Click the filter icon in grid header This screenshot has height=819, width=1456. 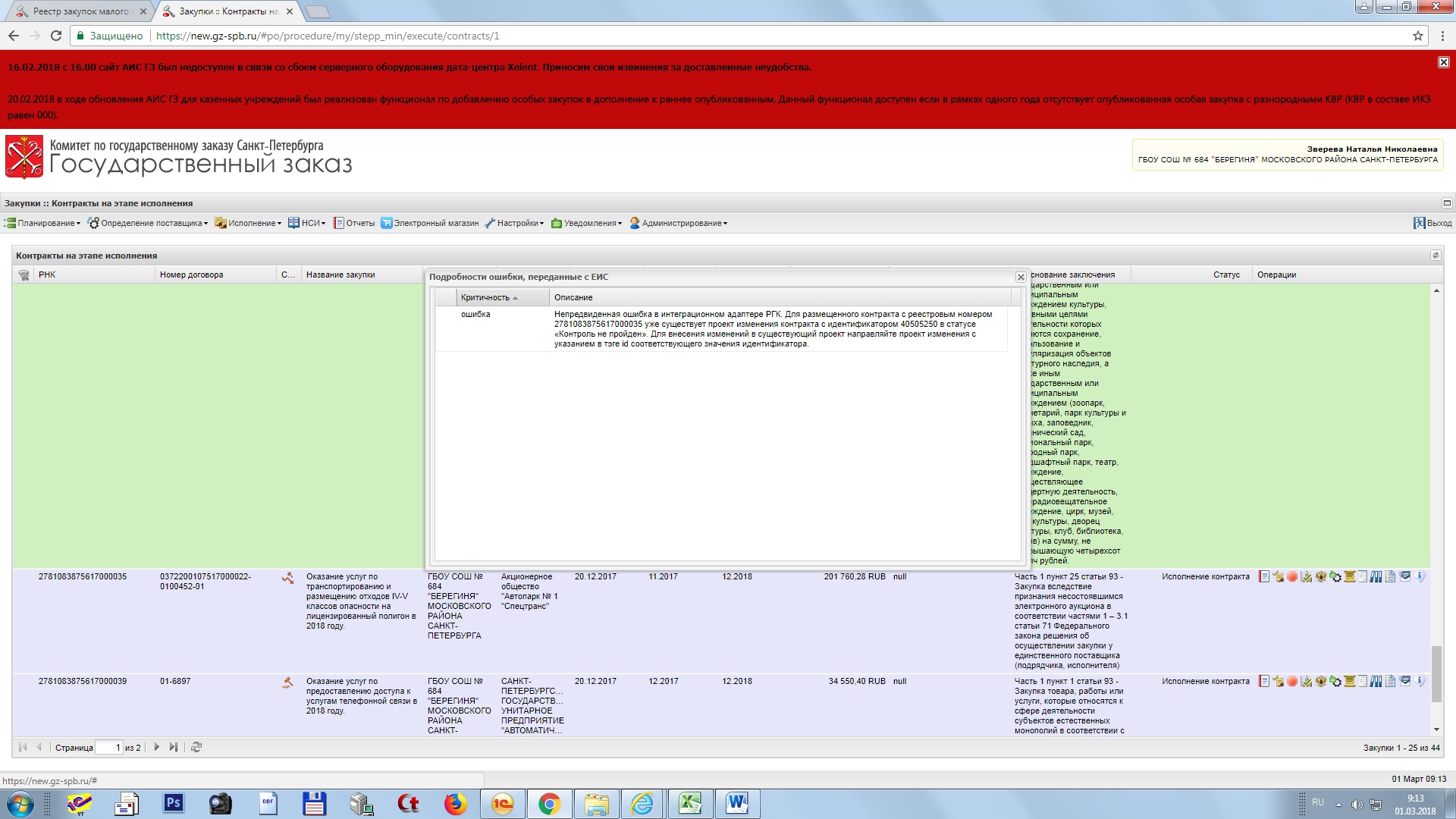(x=24, y=275)
